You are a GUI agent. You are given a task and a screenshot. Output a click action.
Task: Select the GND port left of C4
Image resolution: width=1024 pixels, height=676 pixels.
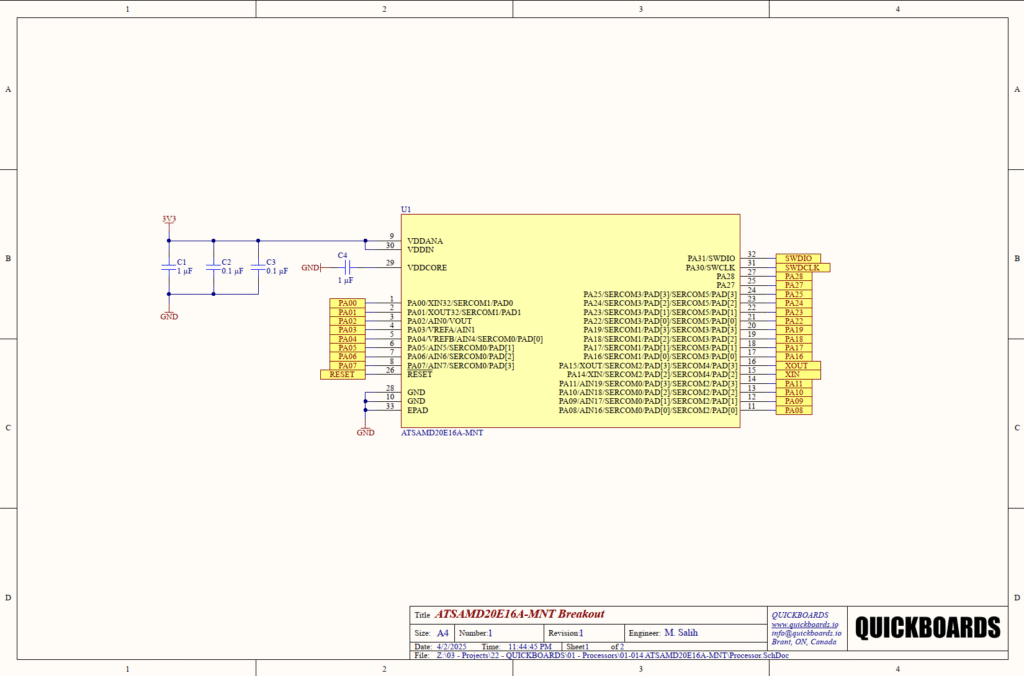[x=311, y=268]
